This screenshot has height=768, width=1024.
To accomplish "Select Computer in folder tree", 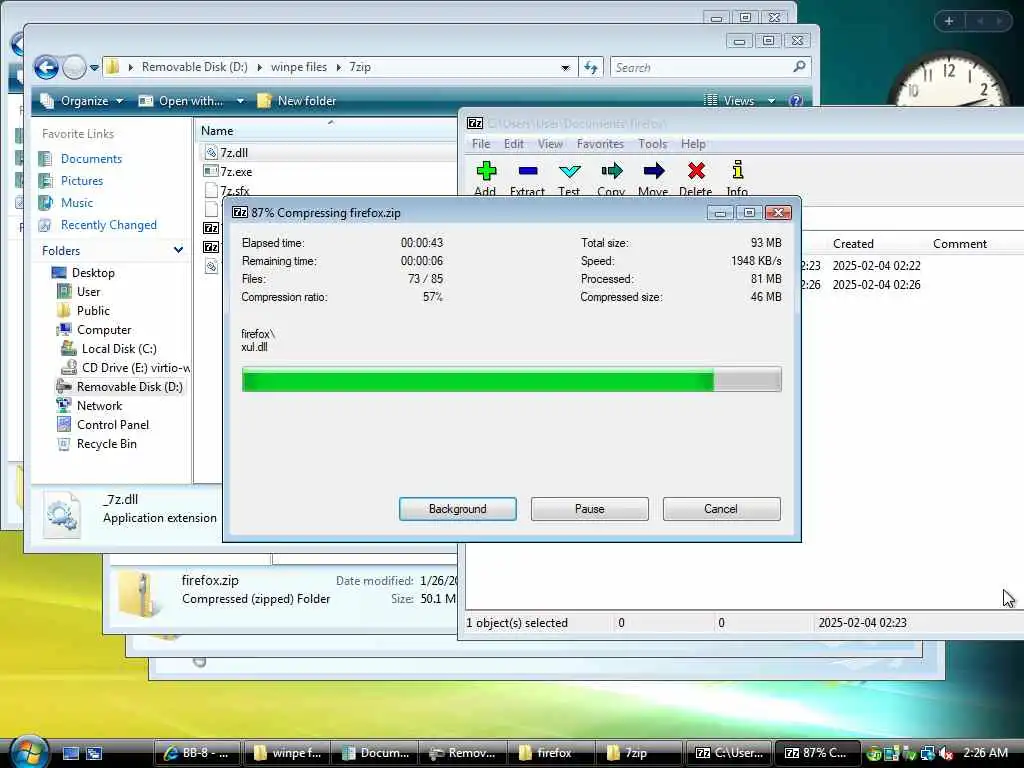I will tap(104, 330).
